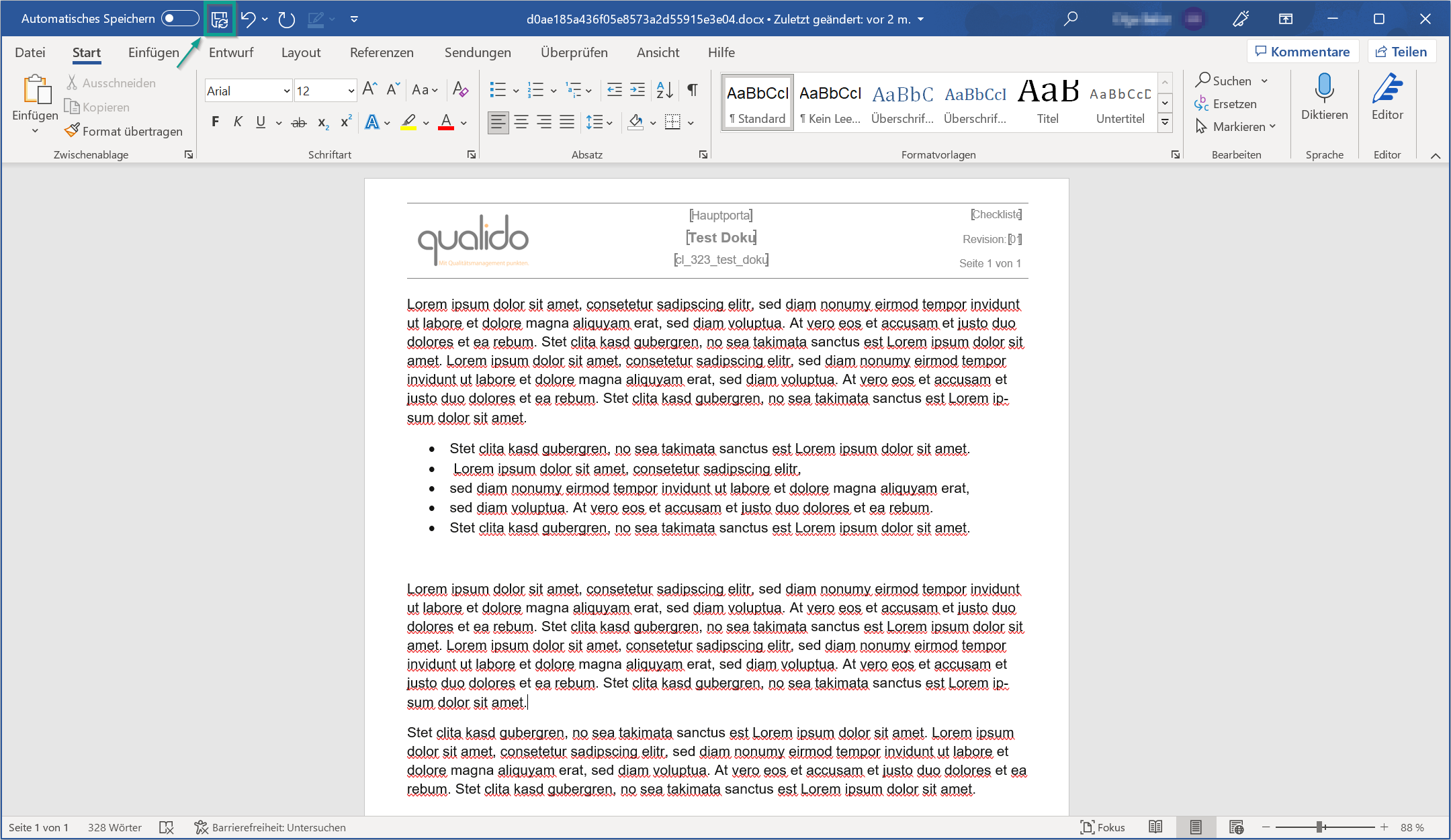1451x840 pixels.
Task: Increase font size with the larger A icon
Action: (369, 89)
